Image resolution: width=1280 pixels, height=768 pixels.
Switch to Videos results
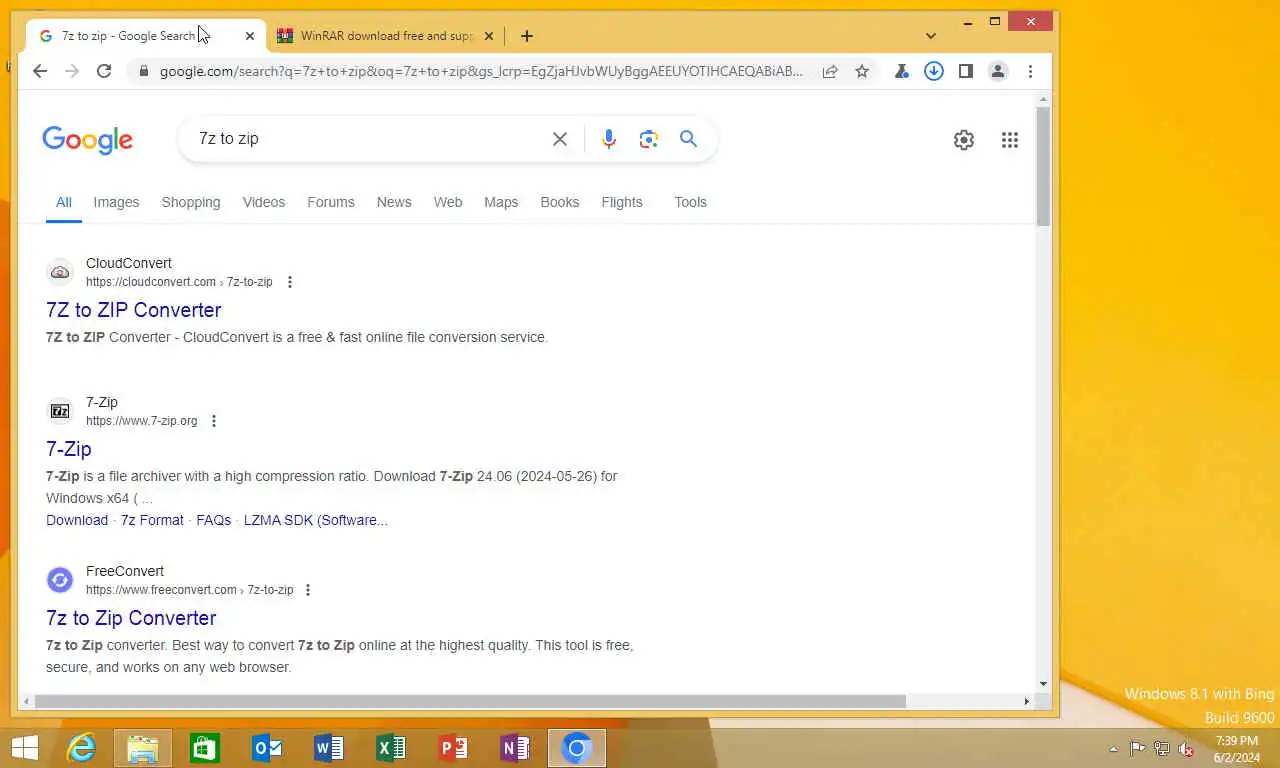[x=264, y=202]
